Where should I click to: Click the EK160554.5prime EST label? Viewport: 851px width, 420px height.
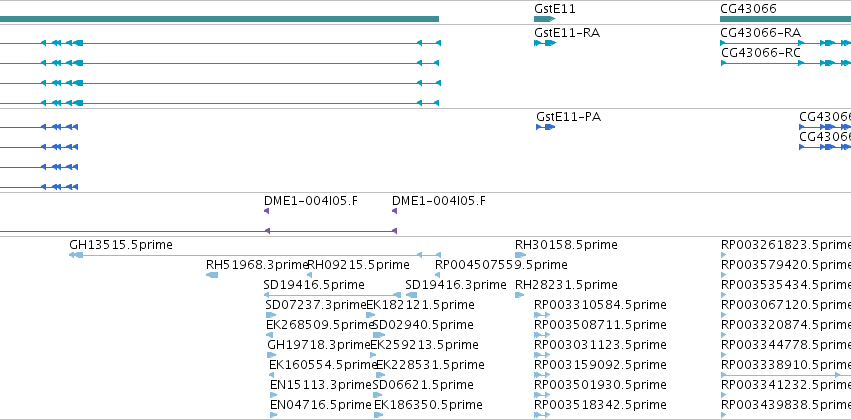click(323, 365)
